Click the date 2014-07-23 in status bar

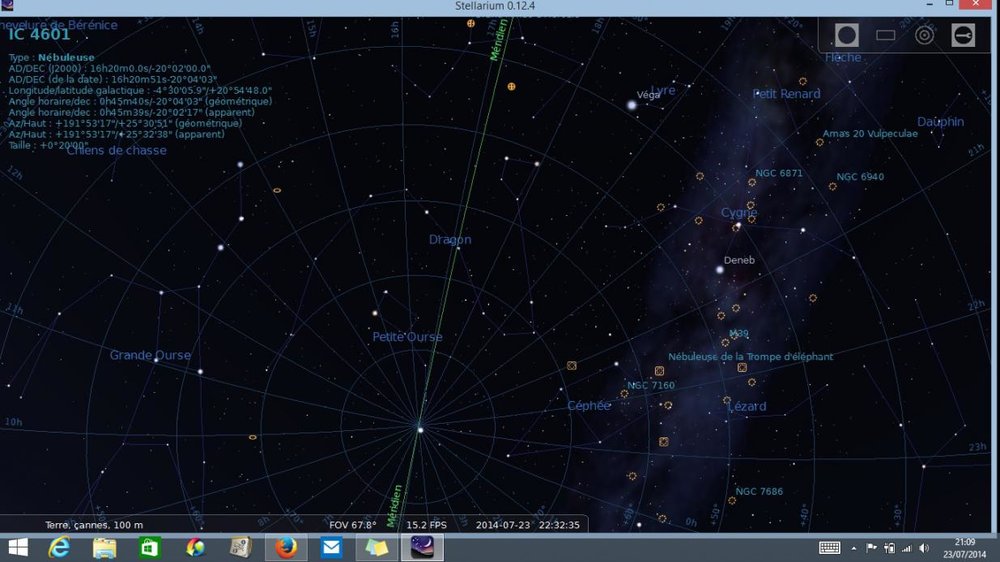(x=503, y=525)
